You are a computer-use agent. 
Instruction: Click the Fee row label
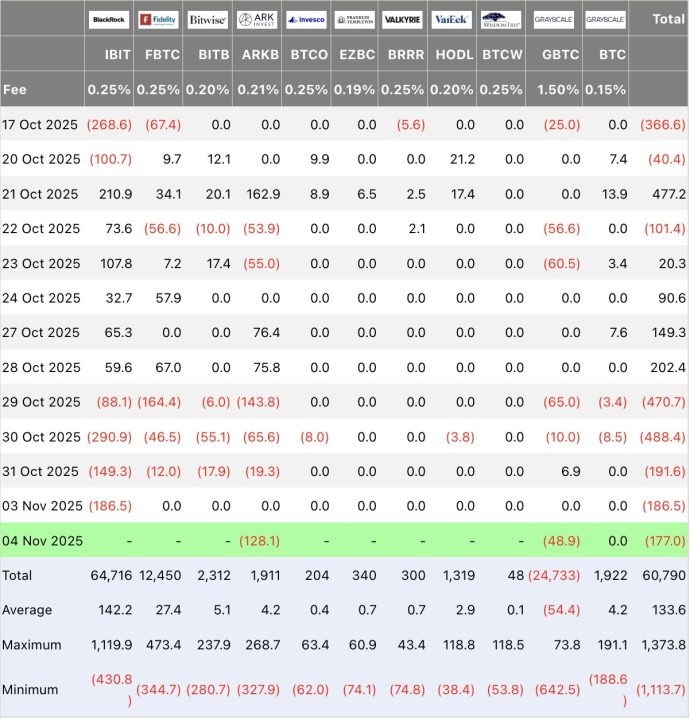pyautogui.click(x=15, y=89)
